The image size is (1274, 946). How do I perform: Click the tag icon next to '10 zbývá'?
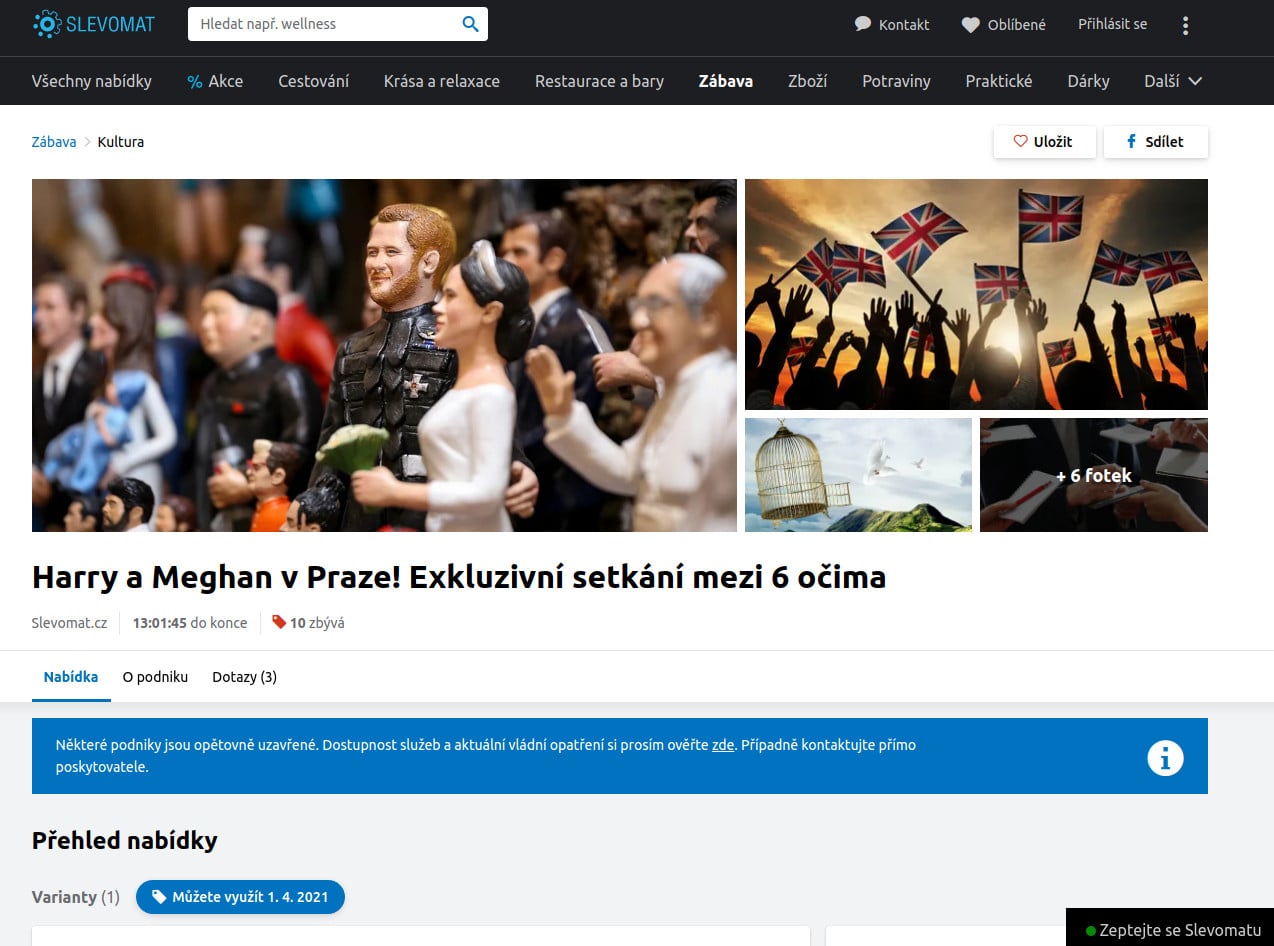280,622
